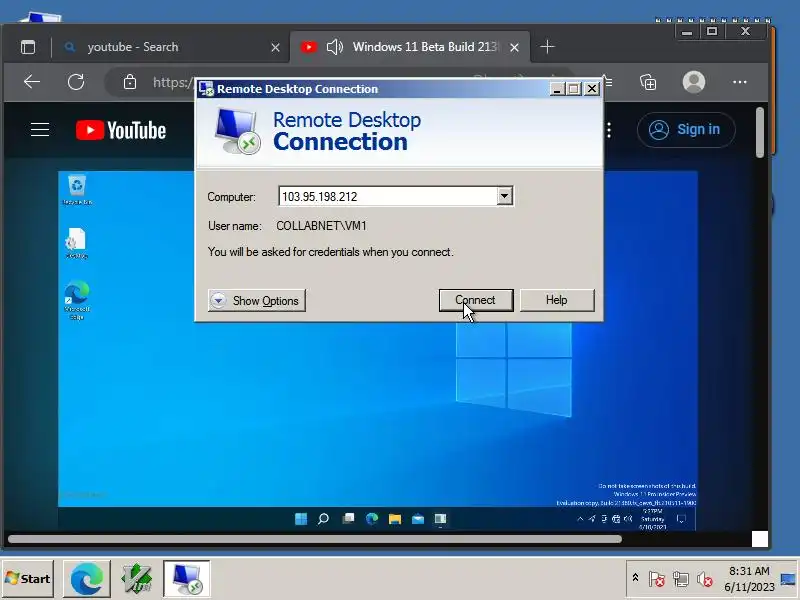The height and width of the screenshot is (600, 800).
Task: Open a new browser tab
Action: pyautogui.click(x=547, y=47)
